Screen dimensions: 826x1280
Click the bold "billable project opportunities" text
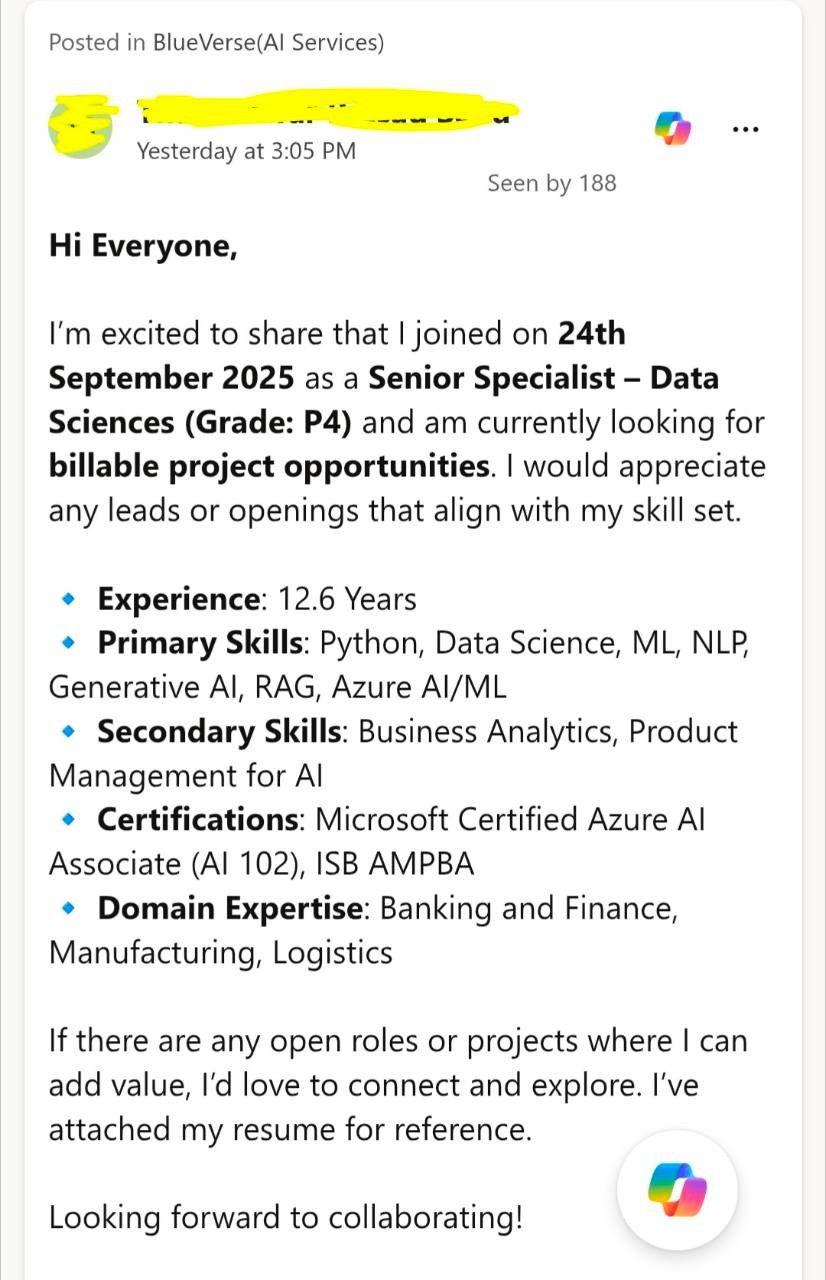click(x=267, y=467)
